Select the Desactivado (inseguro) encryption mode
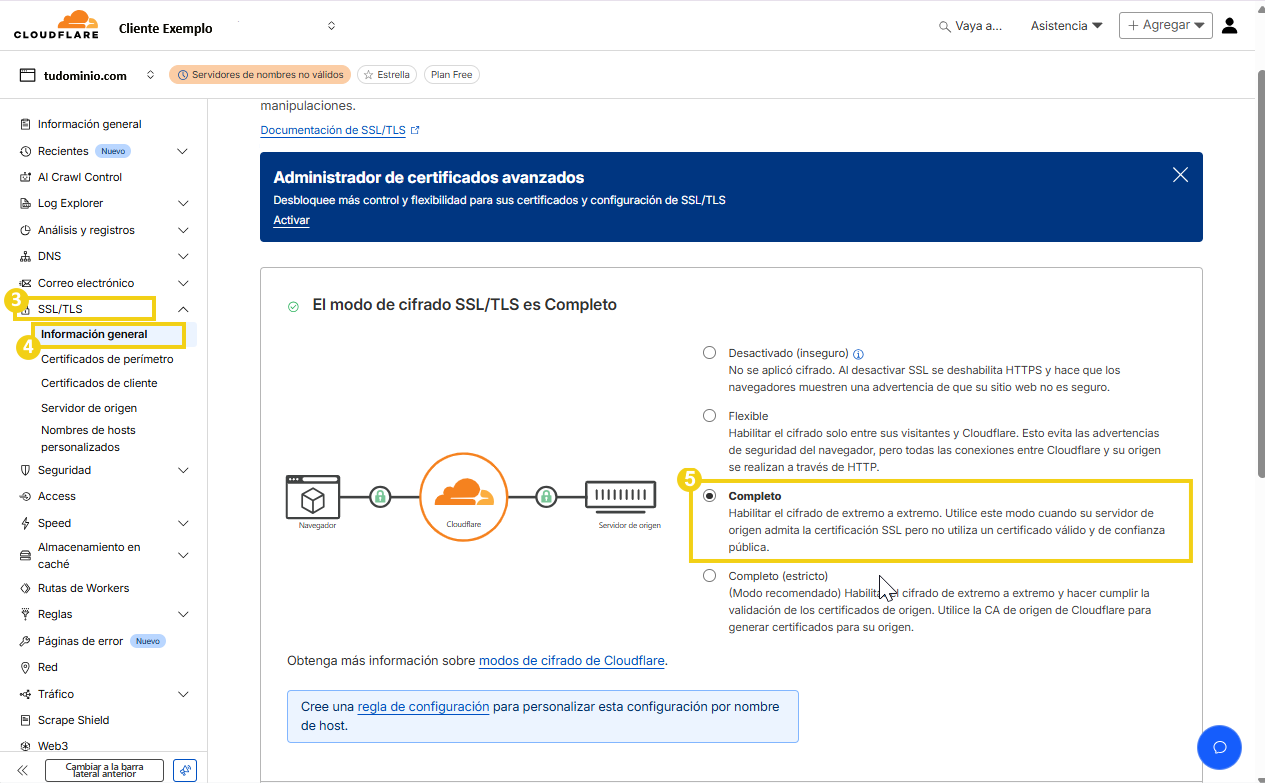 (x=710, y=352)
